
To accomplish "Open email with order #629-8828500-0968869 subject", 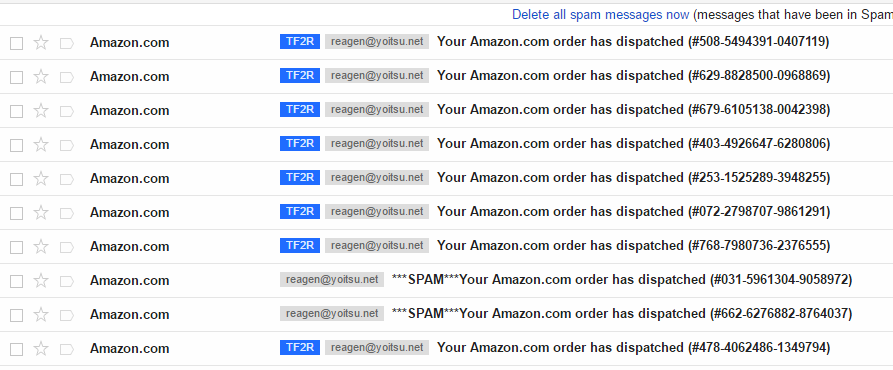I will point(633,76).
